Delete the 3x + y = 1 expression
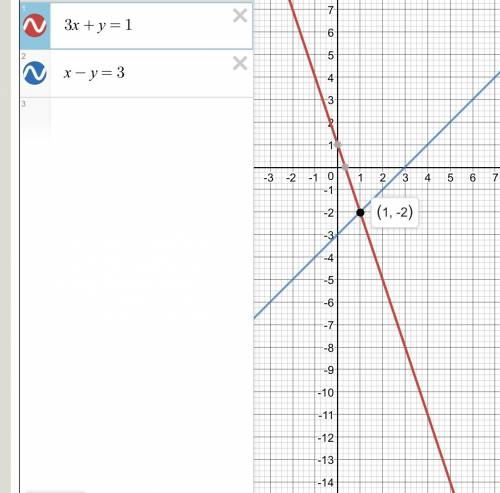Image resolution: width=500 pixels, height=493 pixels. (x=240, y=16)
